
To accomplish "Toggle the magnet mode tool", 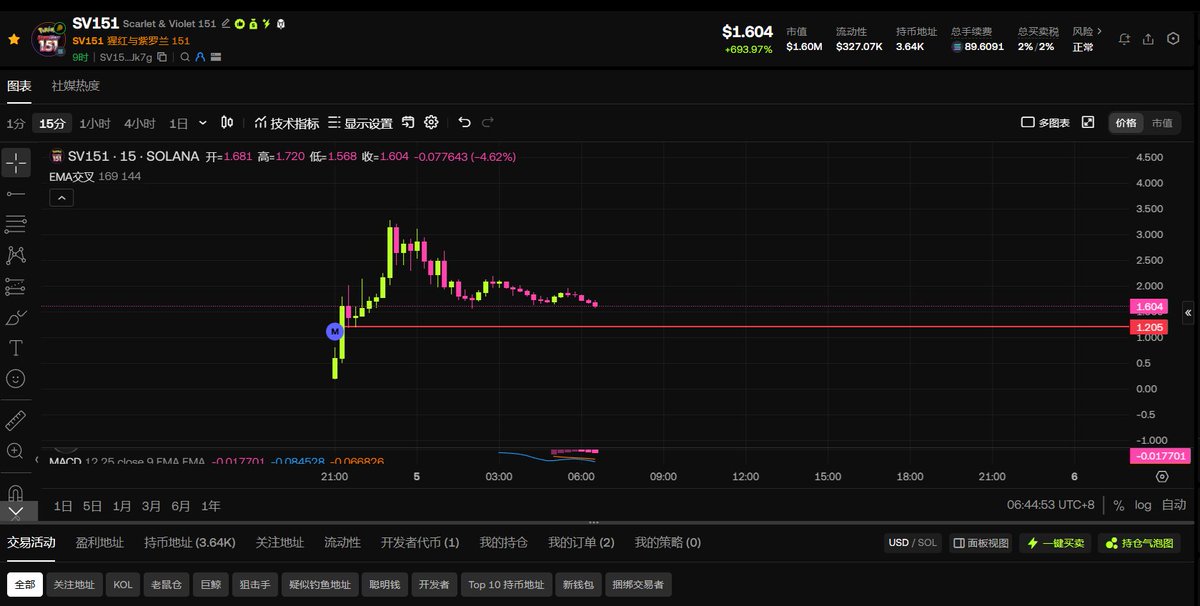I will click(x=16, y=493).
